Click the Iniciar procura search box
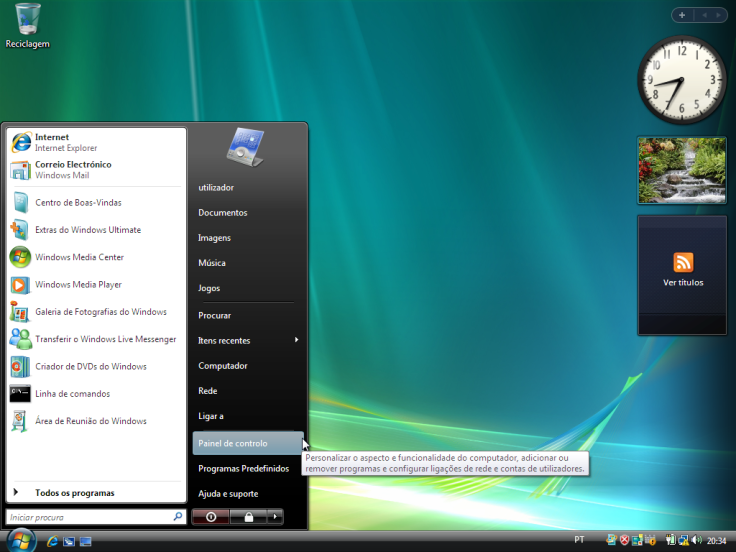 pos(88,517)
